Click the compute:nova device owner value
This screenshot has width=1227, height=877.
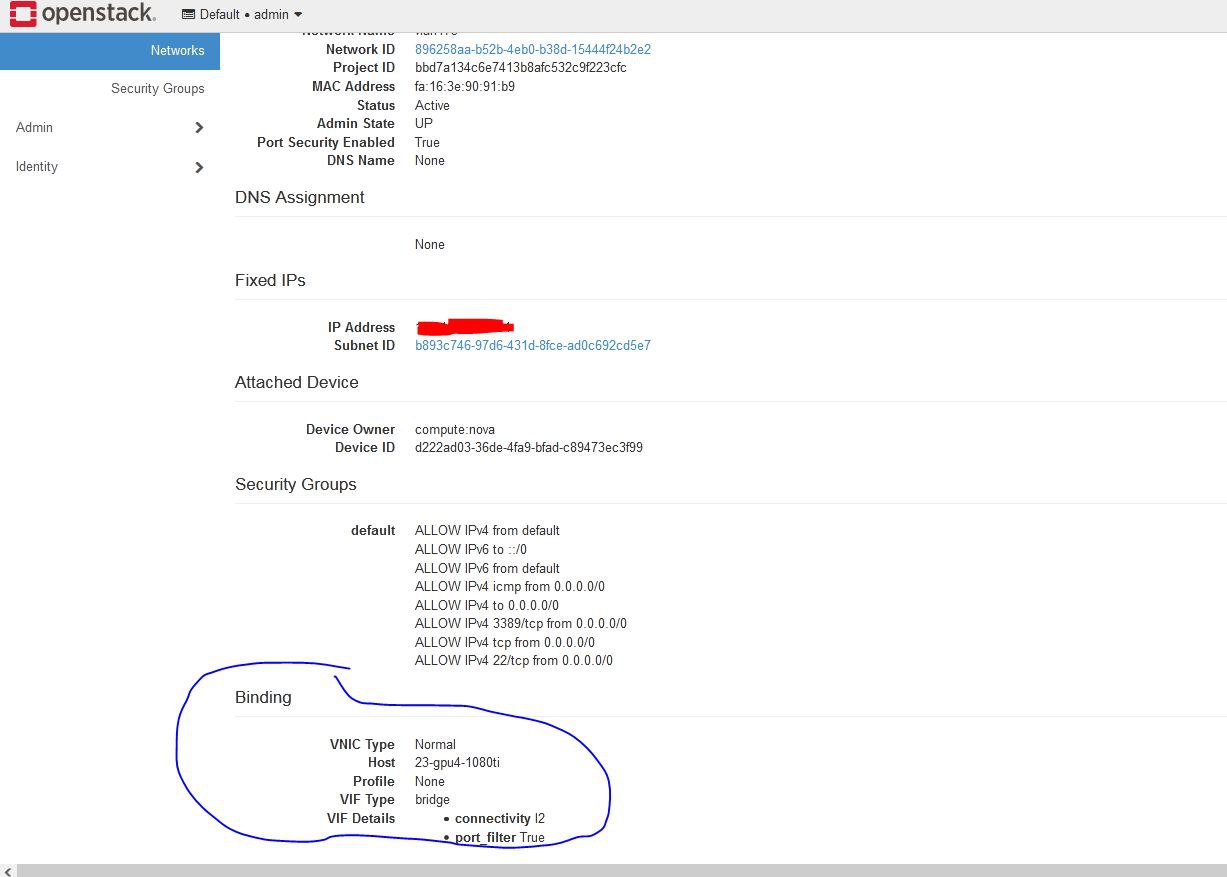455,429
